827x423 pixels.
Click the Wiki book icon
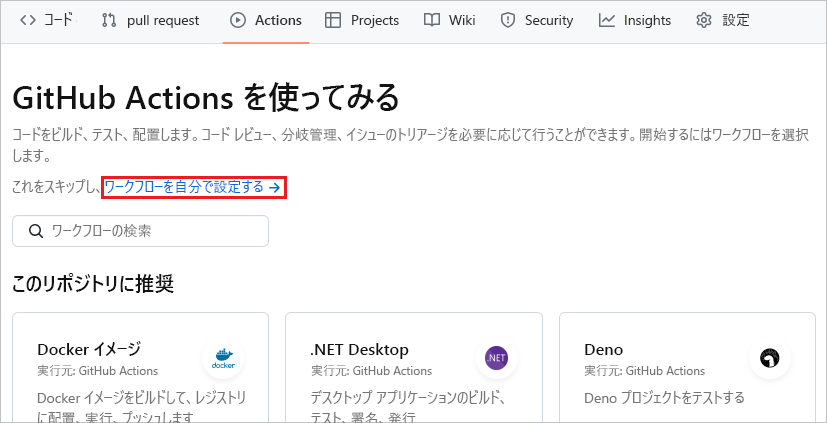(x=431, y=20)
